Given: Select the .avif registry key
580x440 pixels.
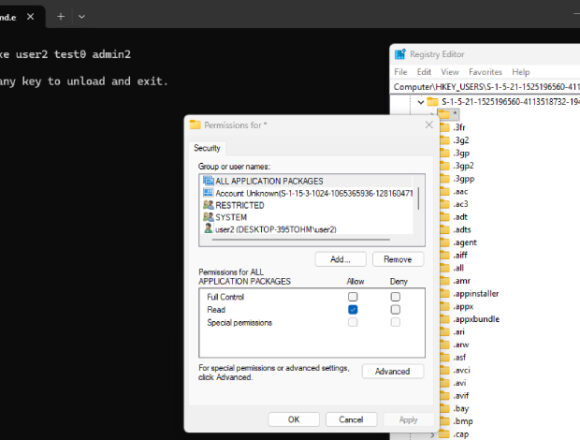Looking at the screenshot, I should [461, 396].
